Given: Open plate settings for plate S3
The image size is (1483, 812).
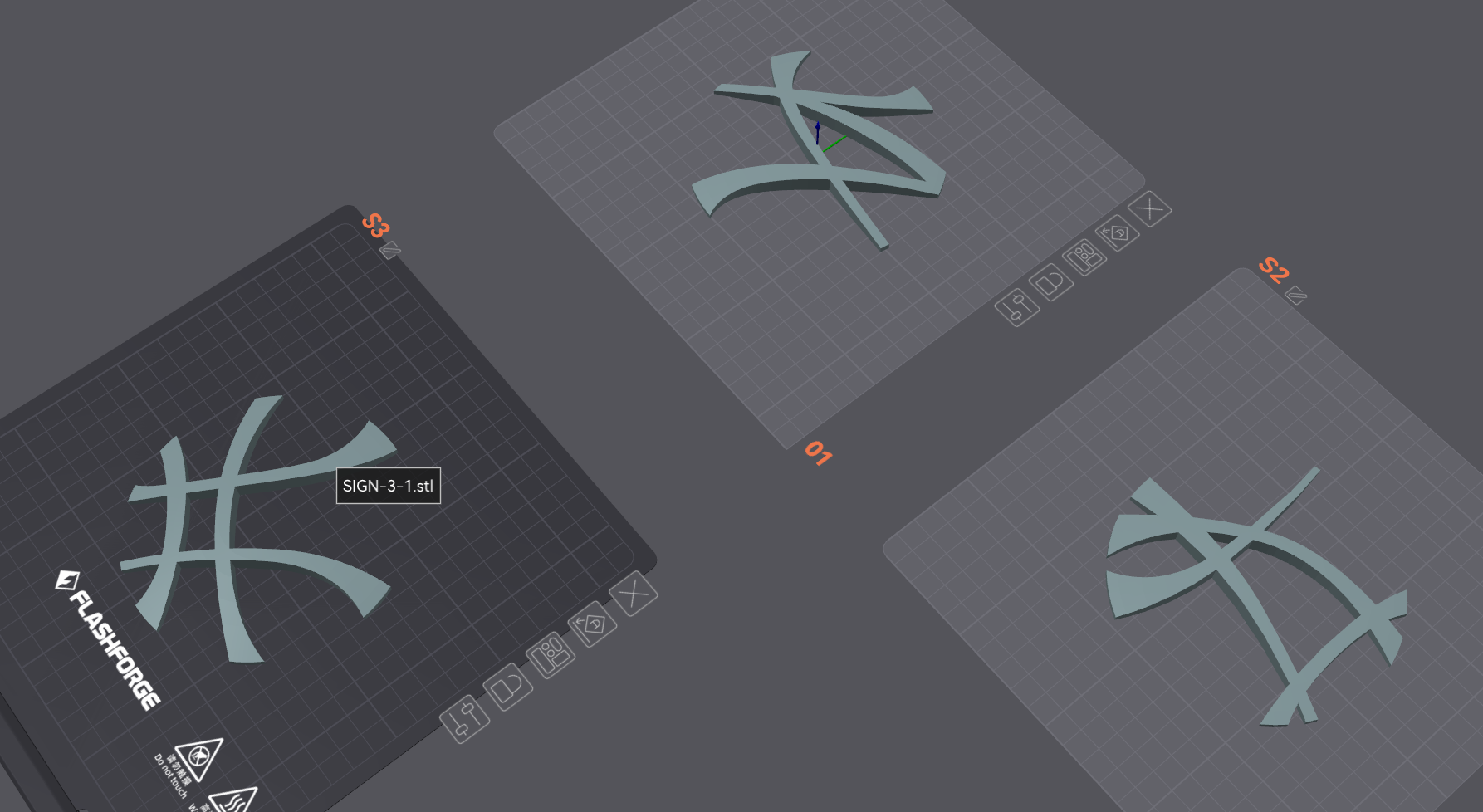Looking at the screenshot, I should 465,718.
